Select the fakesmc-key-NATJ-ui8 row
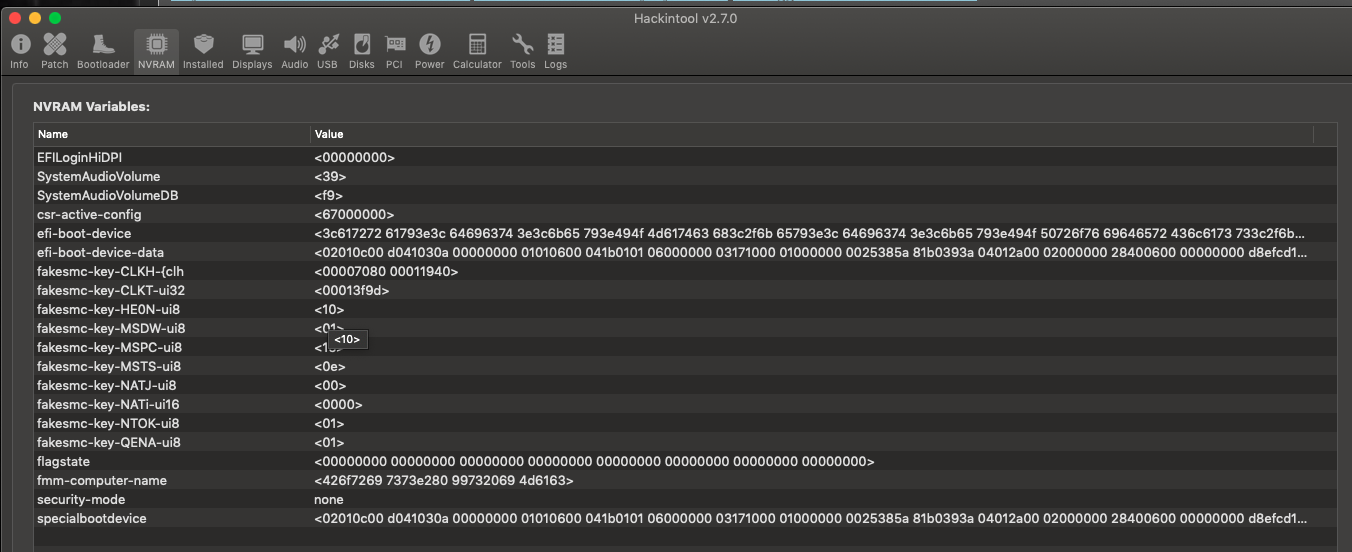This screenshot has width=1352, height=552. click(685, 386)
